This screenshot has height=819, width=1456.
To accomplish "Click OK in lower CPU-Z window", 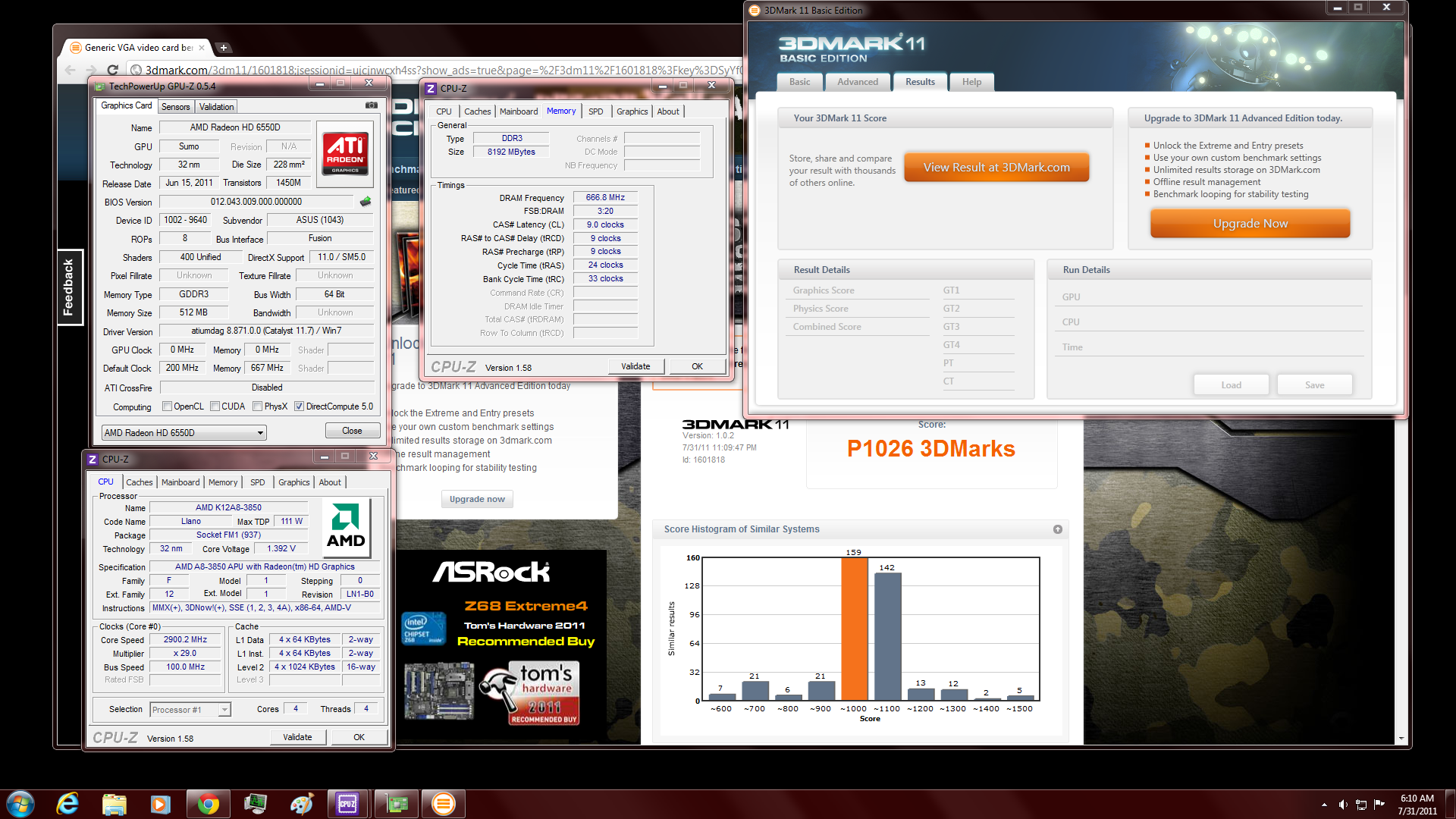I will click(x=359, y=737).
